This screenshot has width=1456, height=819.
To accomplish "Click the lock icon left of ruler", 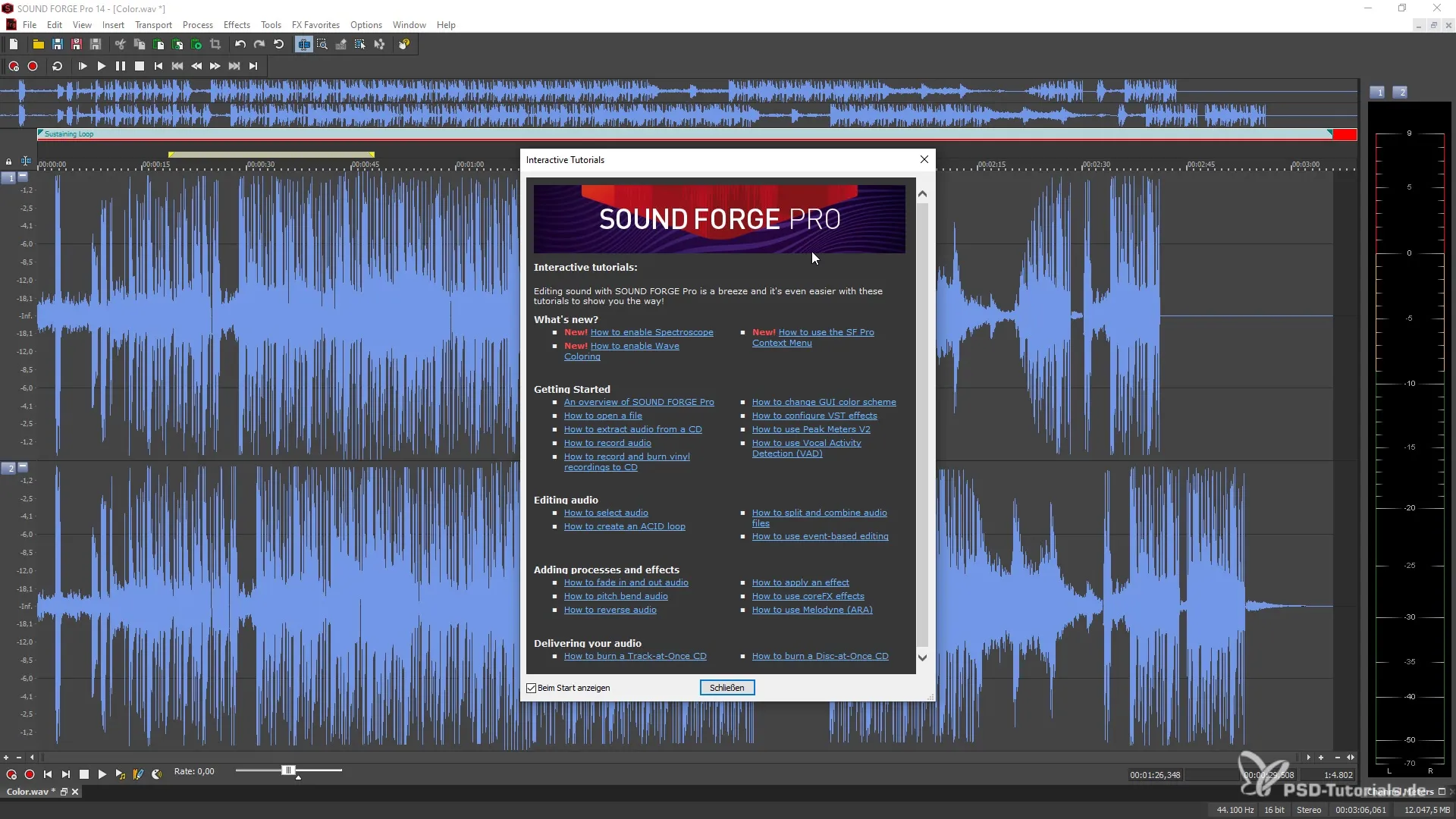I will [x=8, y=162].
